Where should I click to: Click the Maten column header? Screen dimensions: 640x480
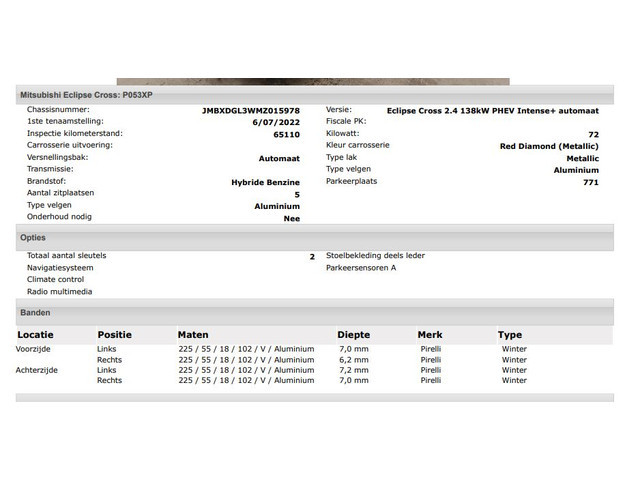click(193, 335)
